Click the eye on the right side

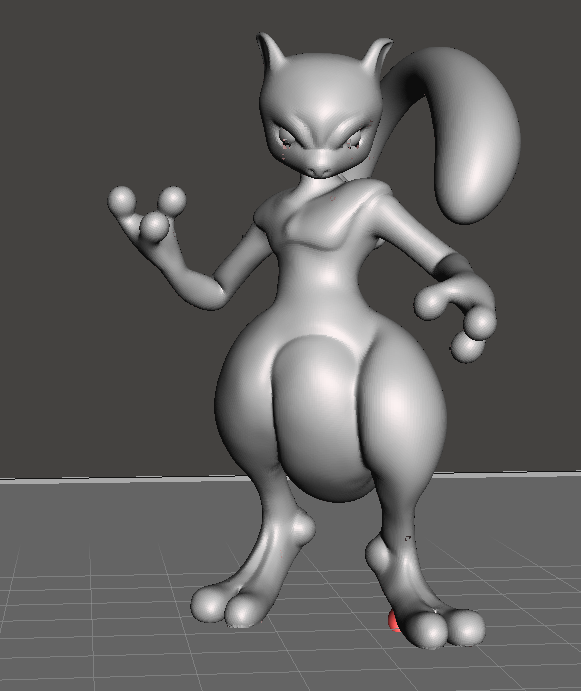click(353, 140)
